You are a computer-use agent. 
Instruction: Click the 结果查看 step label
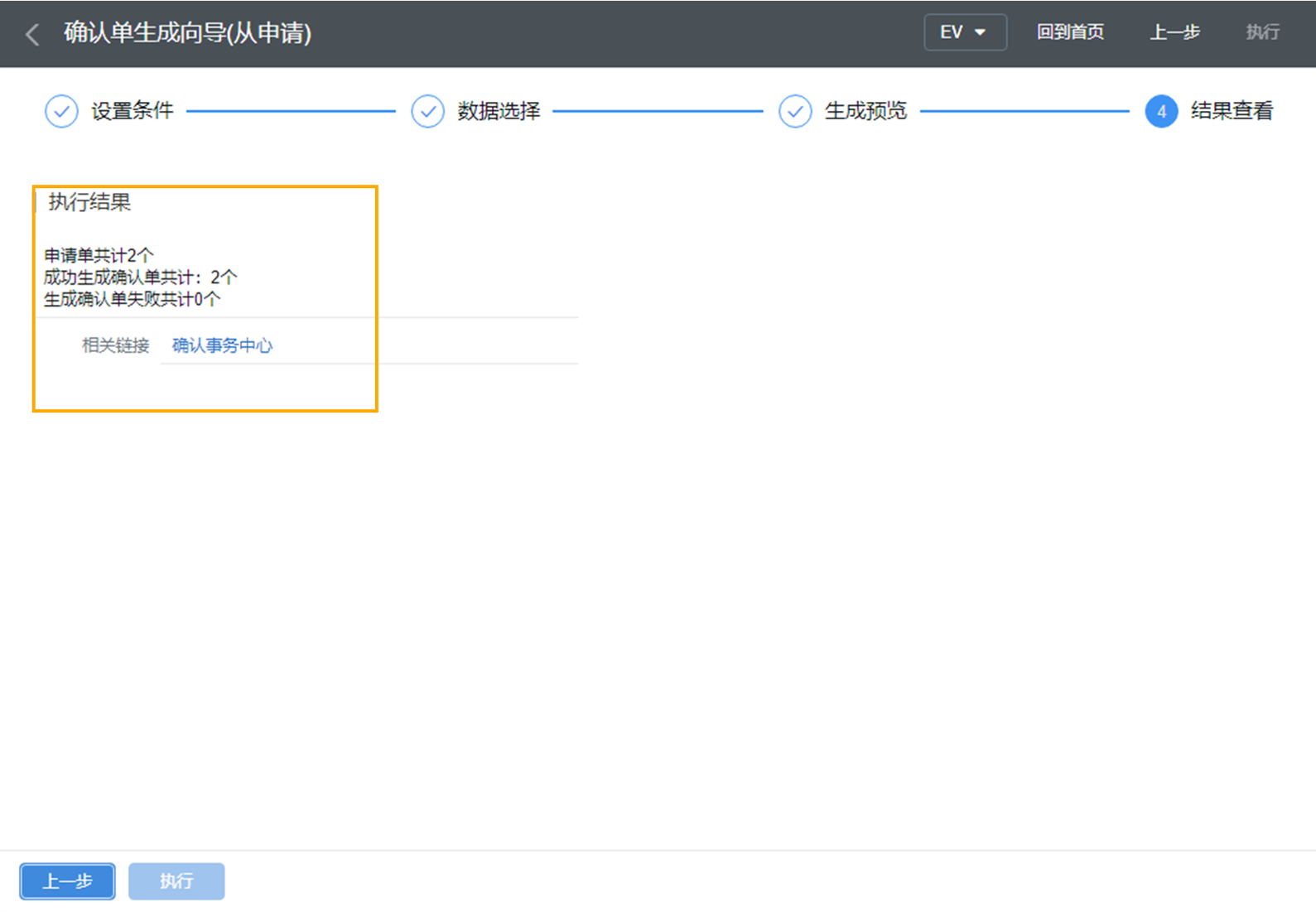pos(1232,111)
